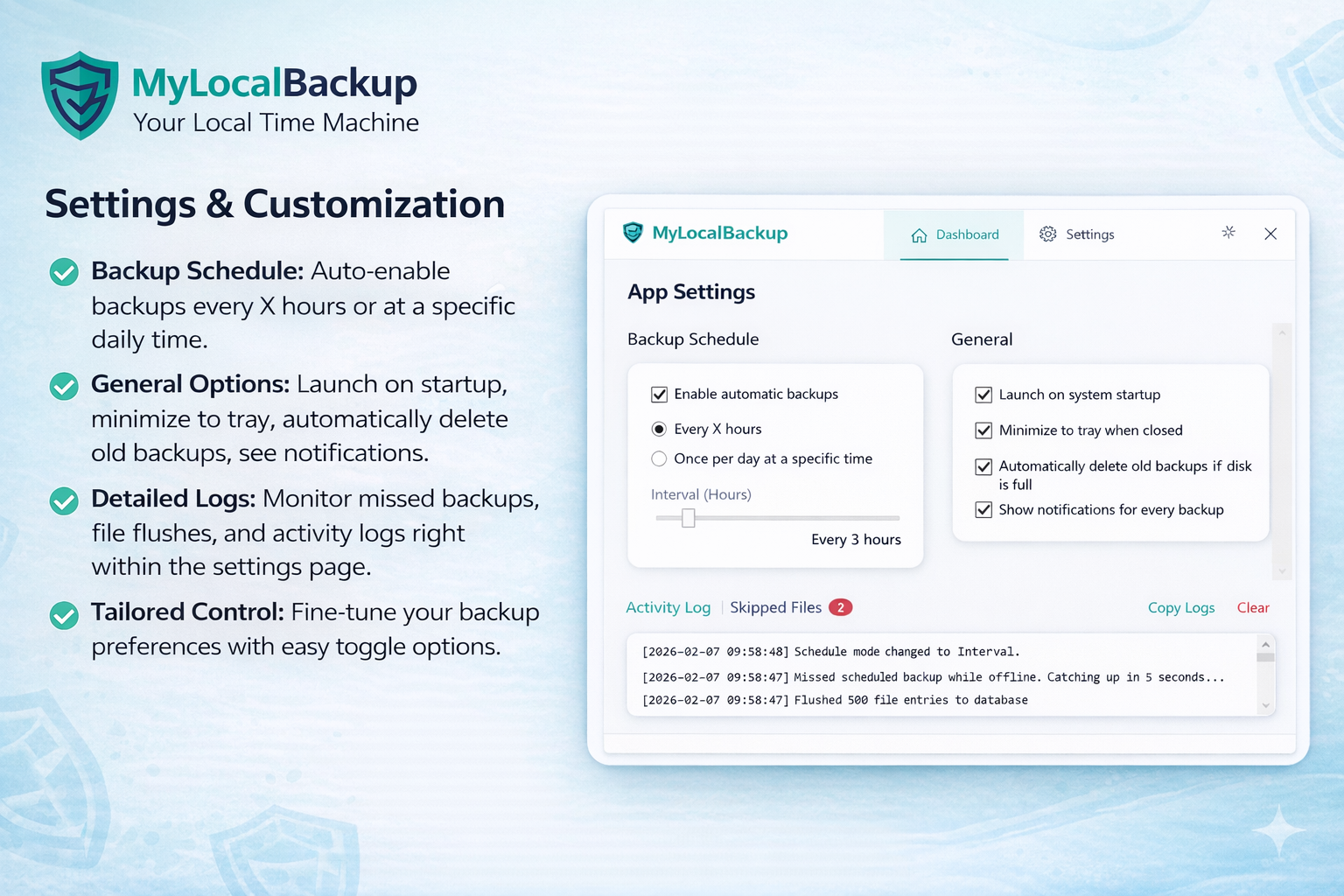Click the down arrow on the General panel scrollbar
Screen dimensions: 1344x896
pos(1282,570)
